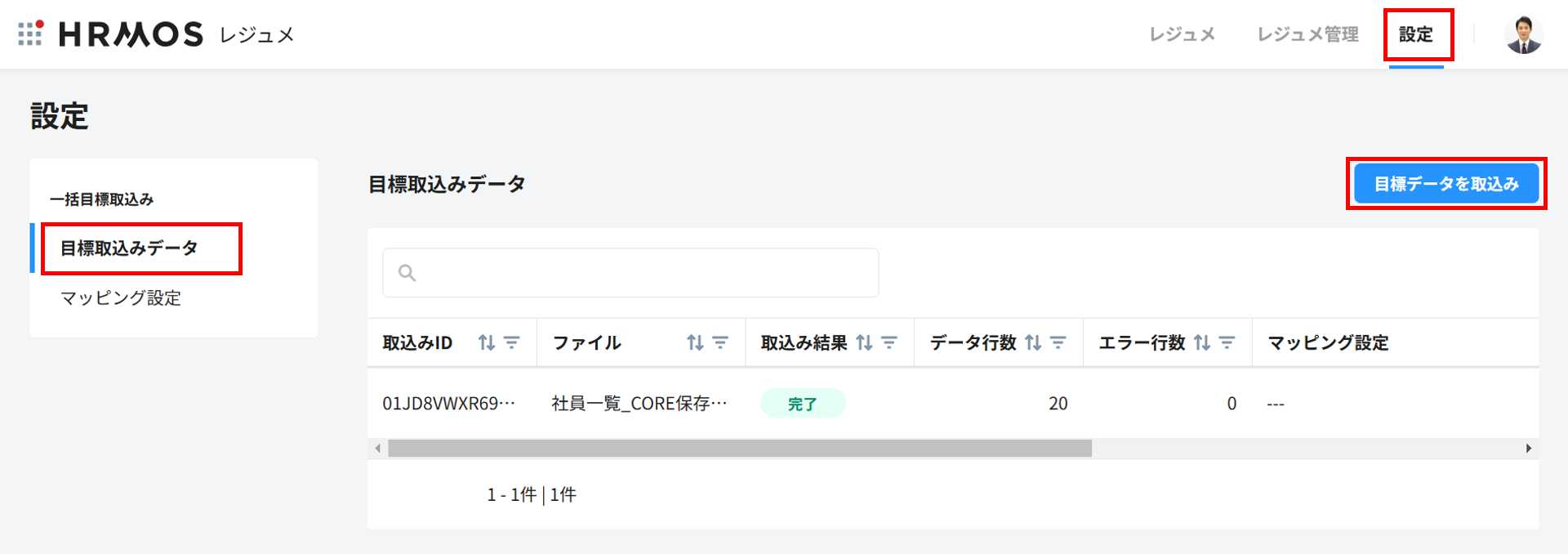The image size is (1568, 554).
Task: Click the 目標データを取込み button
Action: point(1446,184)
